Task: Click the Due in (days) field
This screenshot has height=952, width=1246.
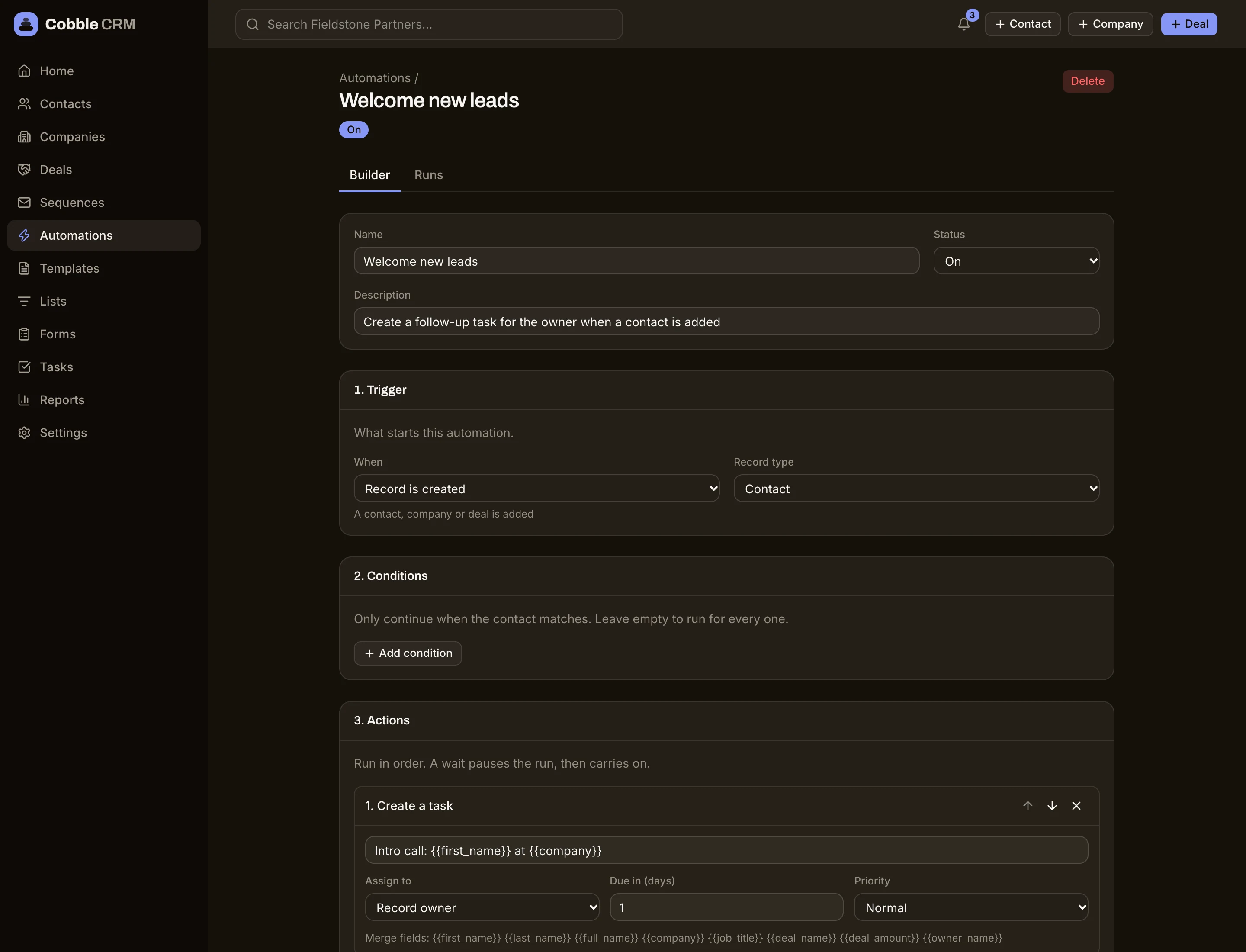Action: (x=726, y=907)
